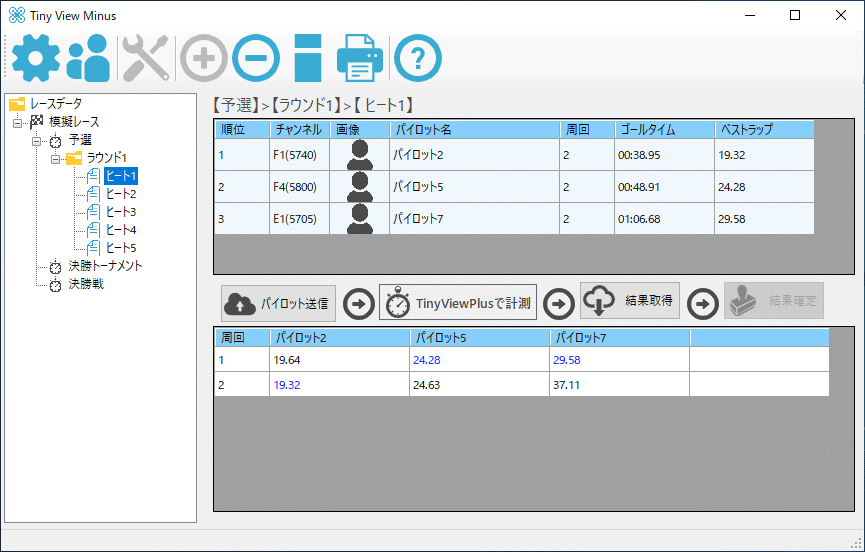Click the arrow circle after パイロット送信

tap(359, 303)
